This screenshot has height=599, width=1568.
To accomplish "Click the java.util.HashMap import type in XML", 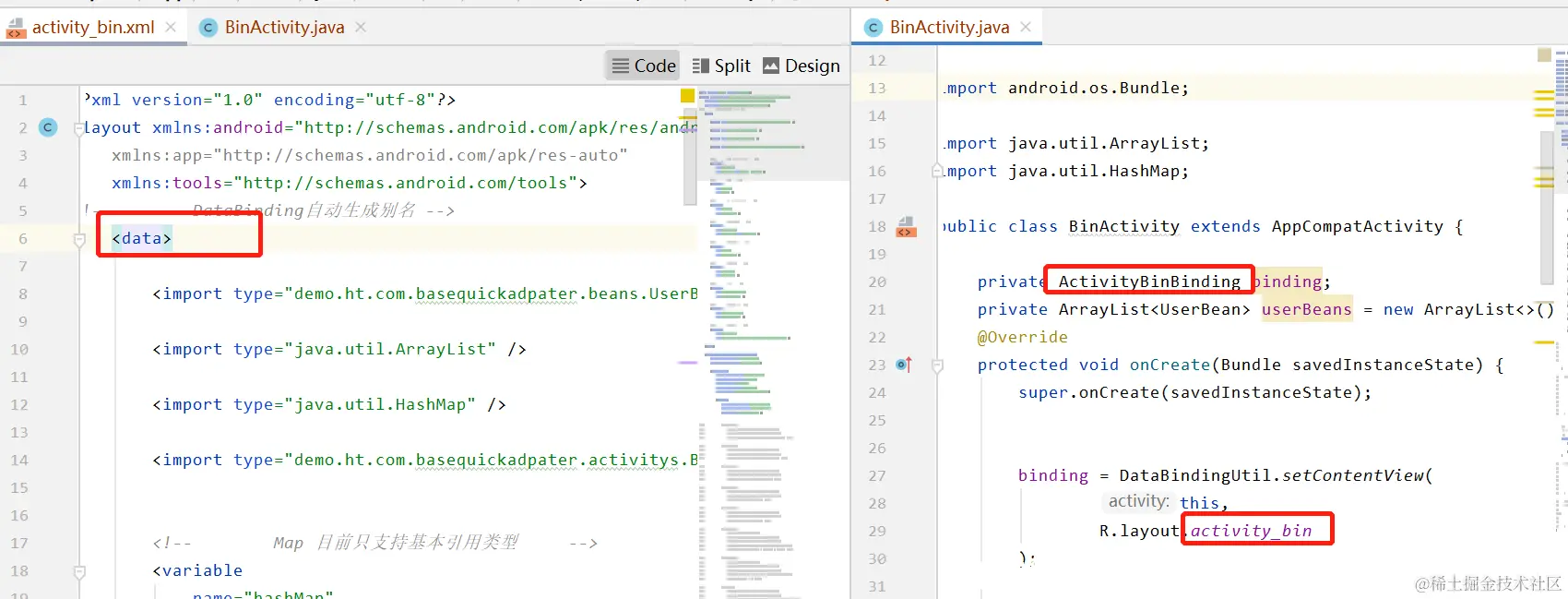I will click(380, 404).
